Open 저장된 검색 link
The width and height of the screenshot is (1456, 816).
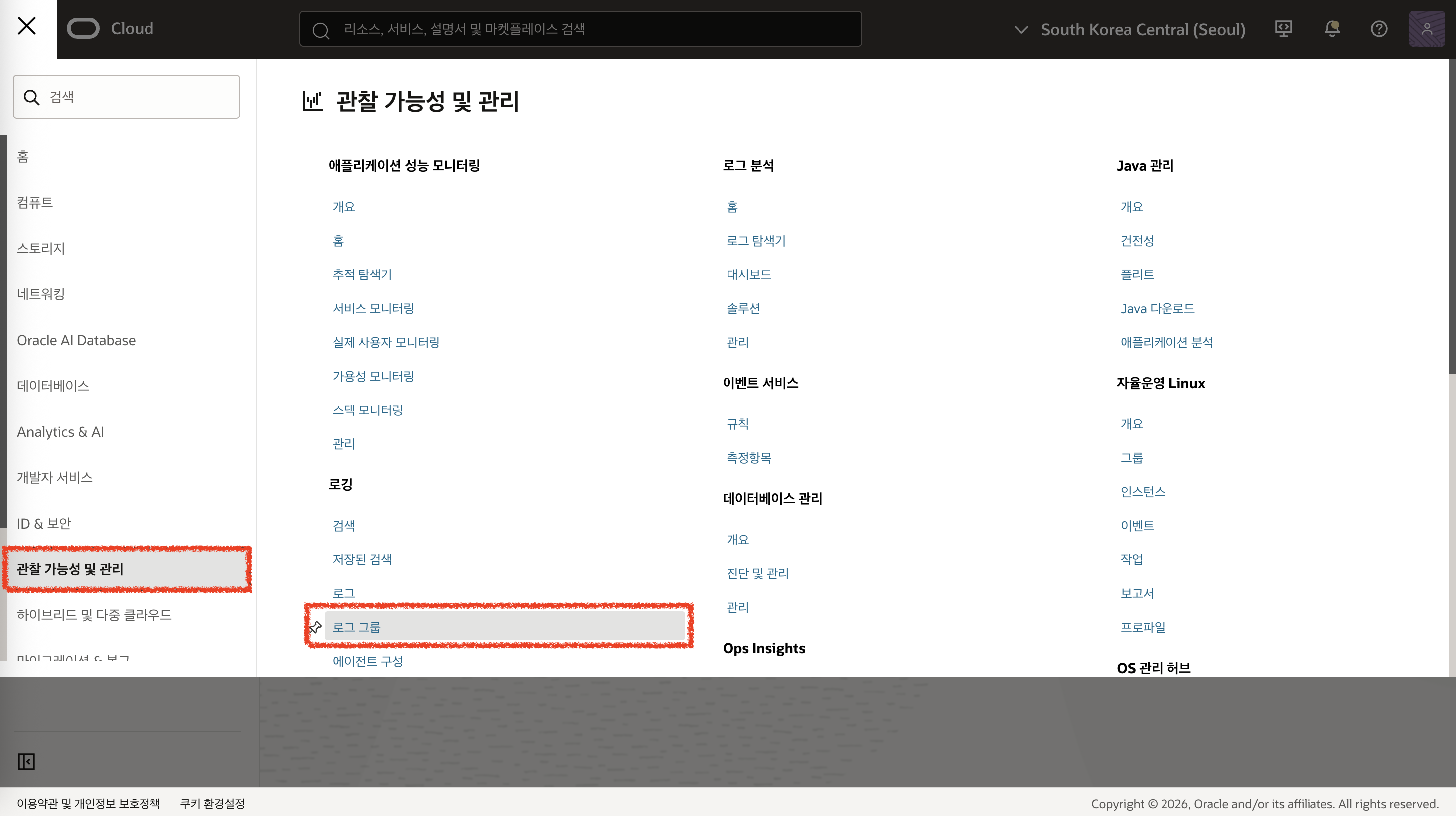362,559
